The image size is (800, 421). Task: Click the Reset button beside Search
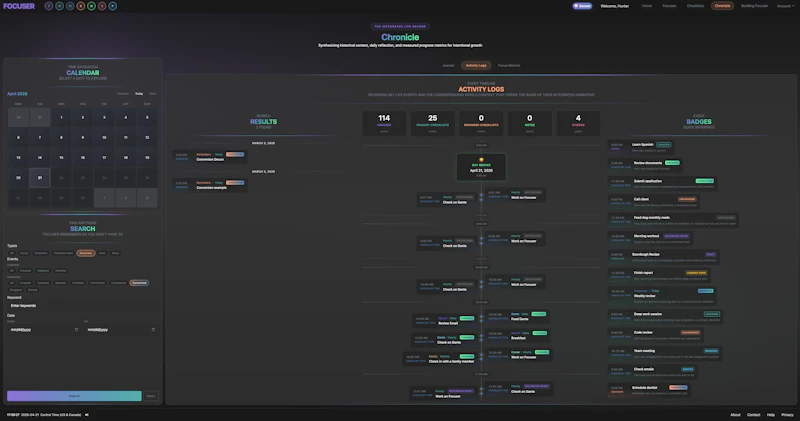pyautogui.click(x=151, y=396)
